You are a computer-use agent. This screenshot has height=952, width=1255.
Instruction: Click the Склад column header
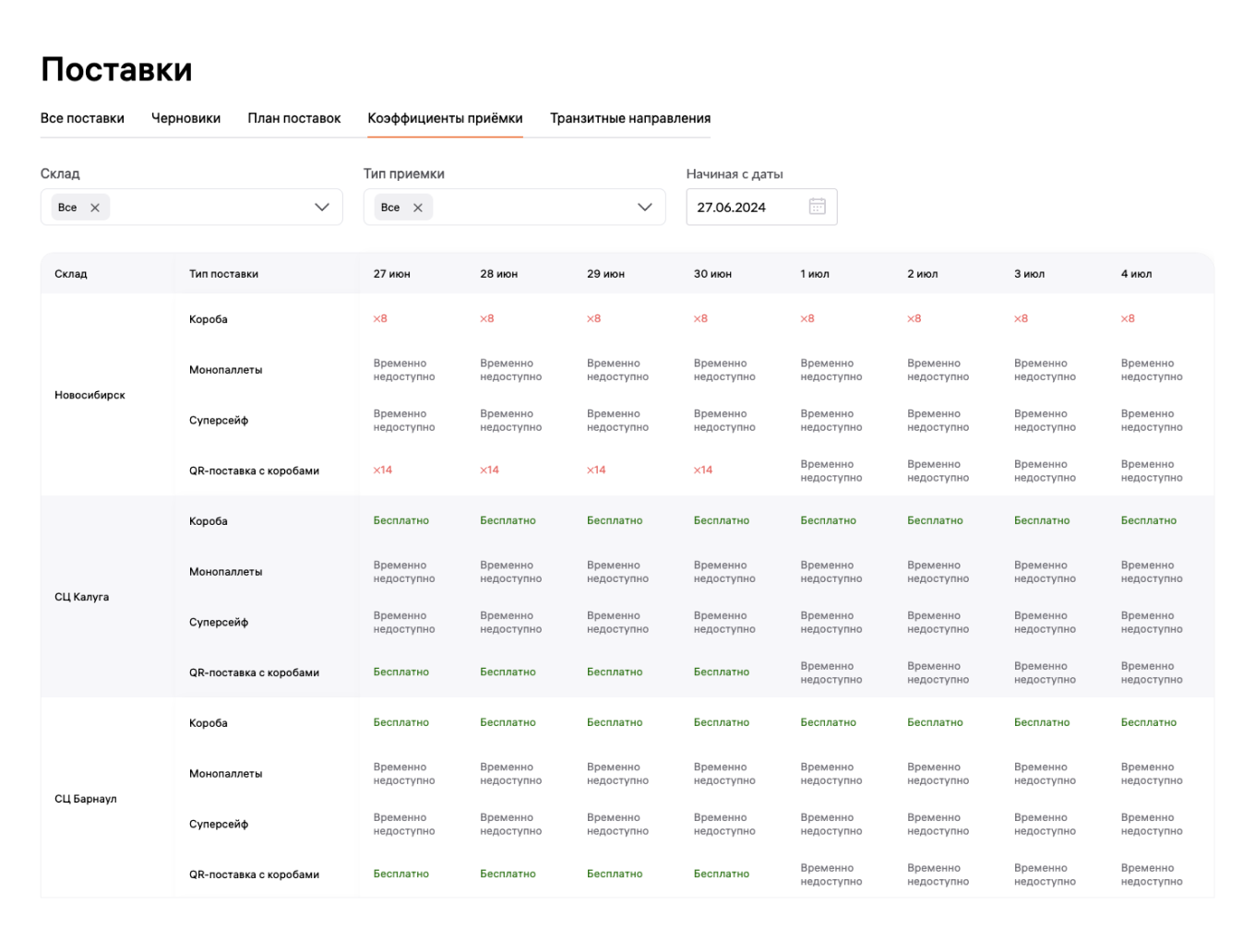coord(71,274)
